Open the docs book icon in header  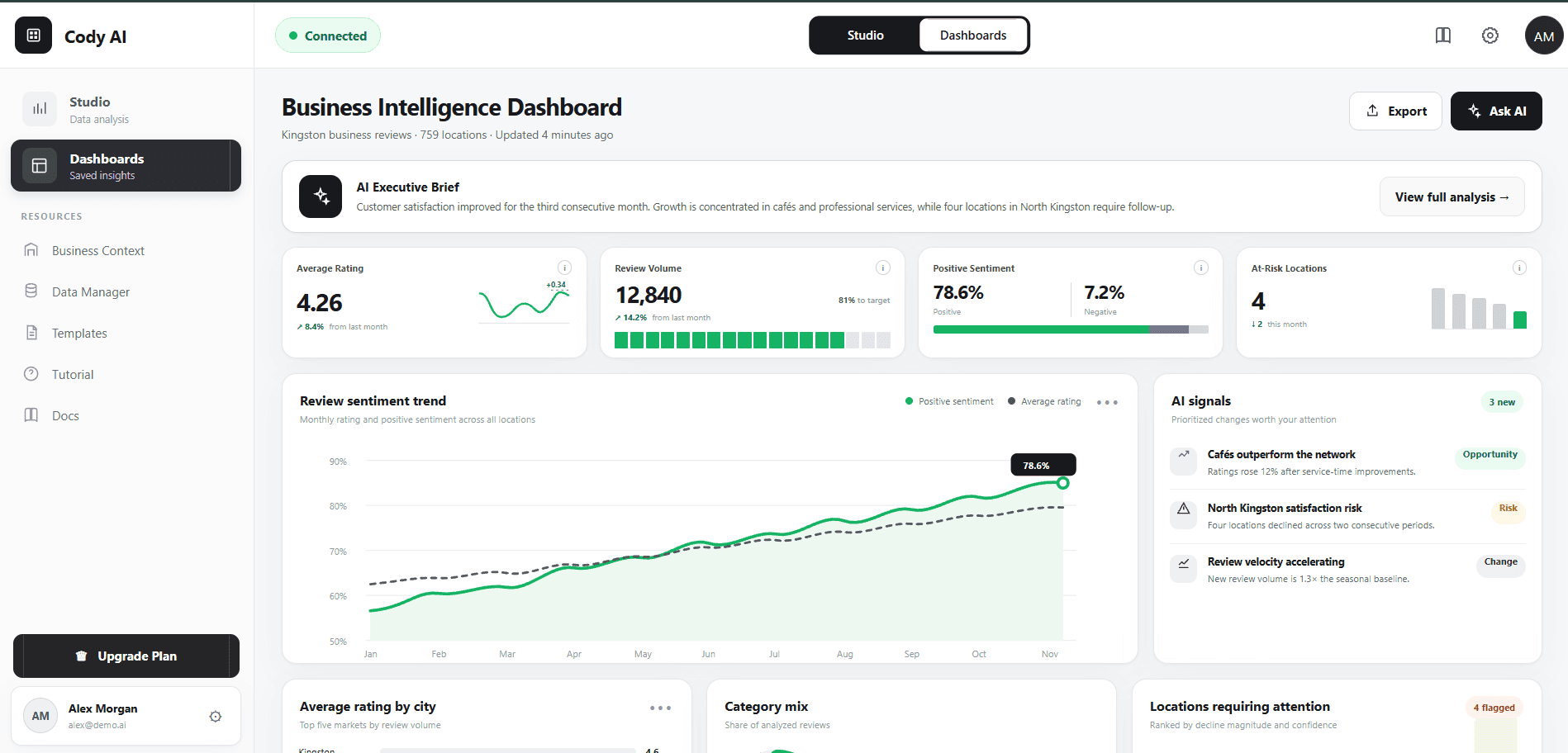pos(1443,36)
